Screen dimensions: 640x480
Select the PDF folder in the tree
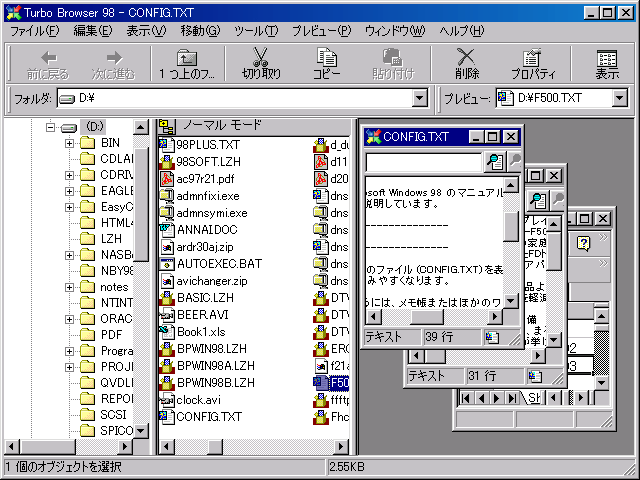point(111,335)
